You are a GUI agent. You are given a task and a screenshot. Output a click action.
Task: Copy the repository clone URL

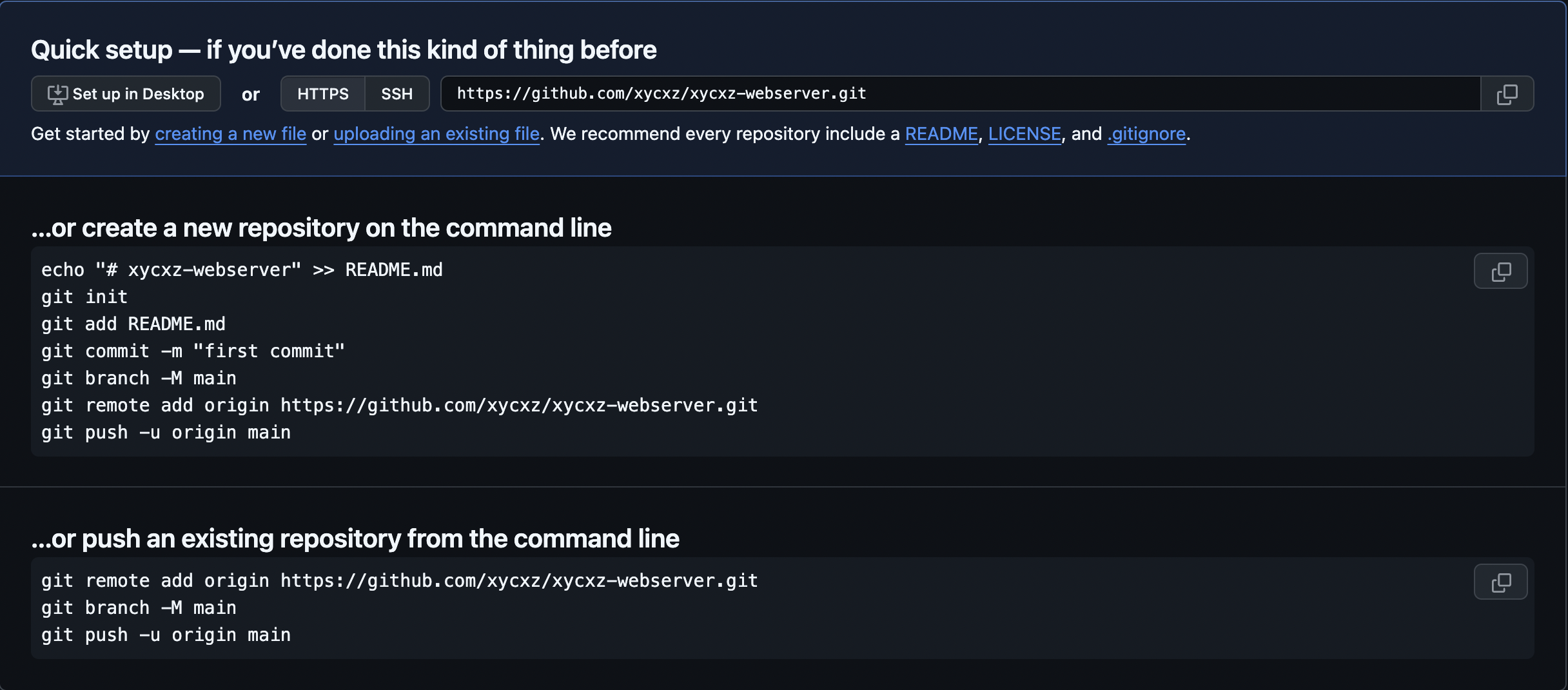coord(1507,94)
